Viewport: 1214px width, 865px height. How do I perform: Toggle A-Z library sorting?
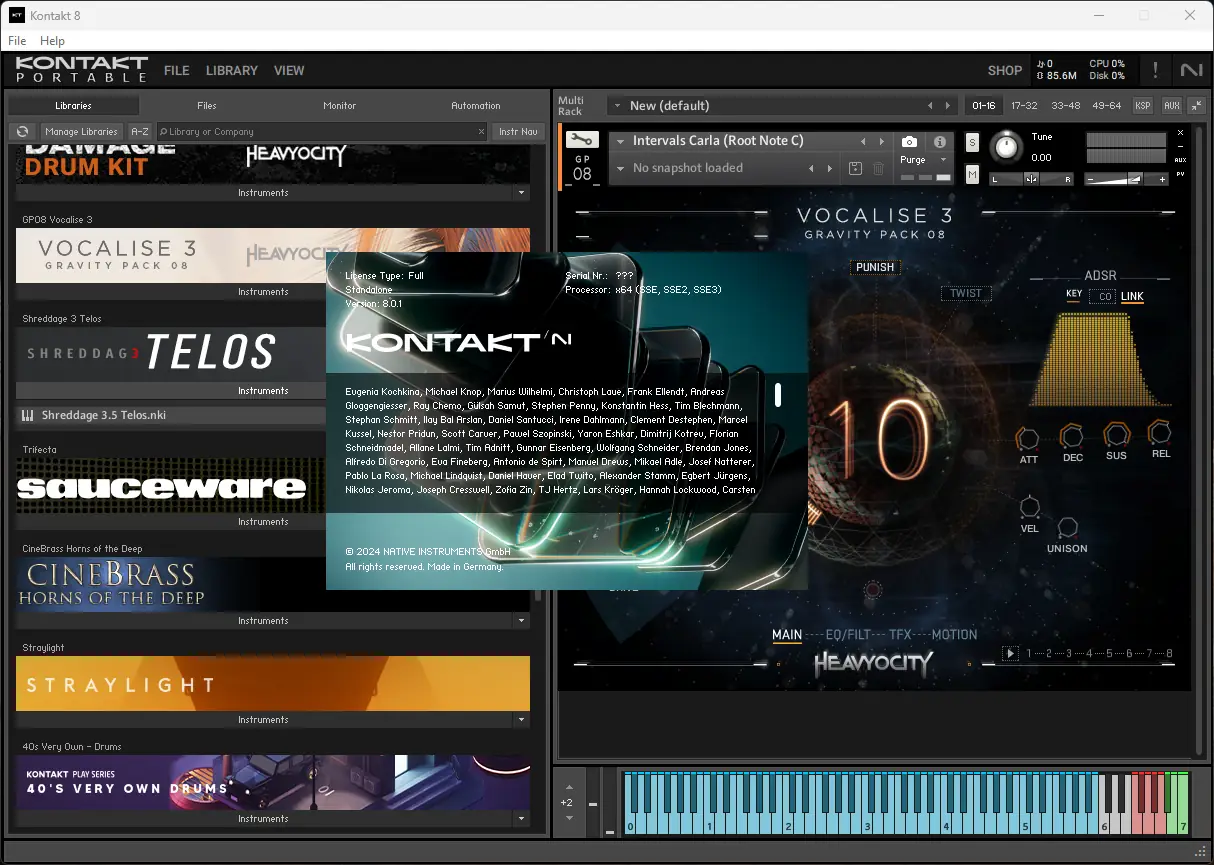tap(140, 132)
